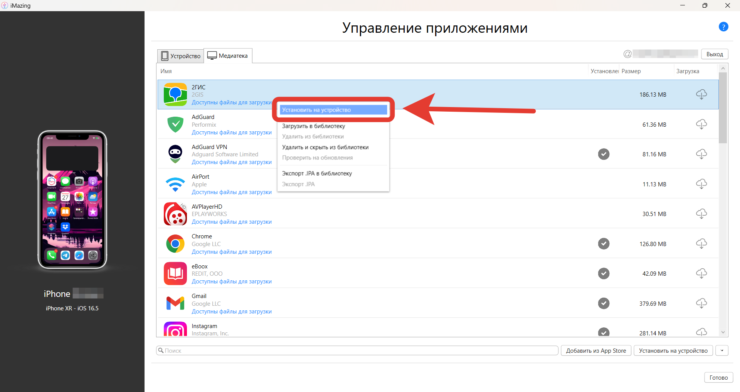Click the iPhone XR device thumbnail
Screen dimensions: 740x392
pos(72,200)
